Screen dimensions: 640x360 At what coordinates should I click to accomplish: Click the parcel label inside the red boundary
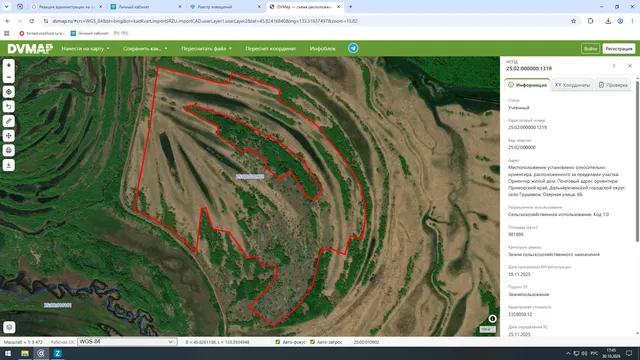(x=250, y=177)
